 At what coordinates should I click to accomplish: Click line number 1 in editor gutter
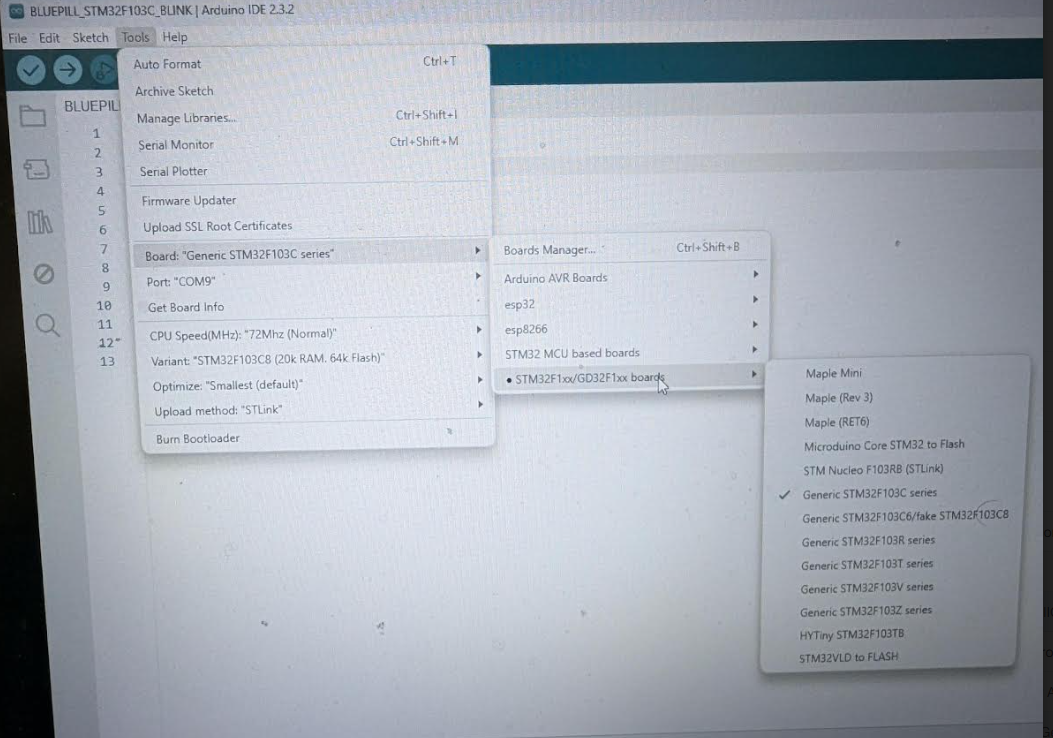96,133
